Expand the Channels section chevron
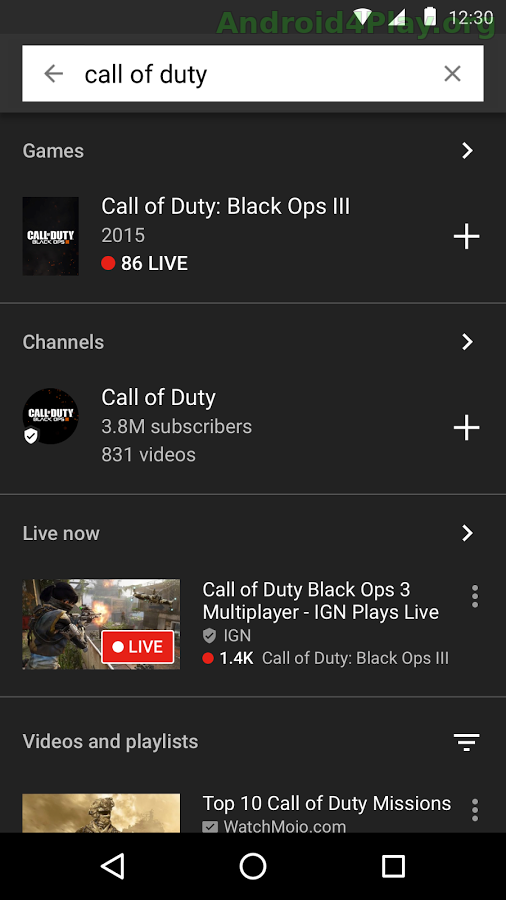Image resolution: width=506 pixels, height=900 pixels. tap(468, 342)
